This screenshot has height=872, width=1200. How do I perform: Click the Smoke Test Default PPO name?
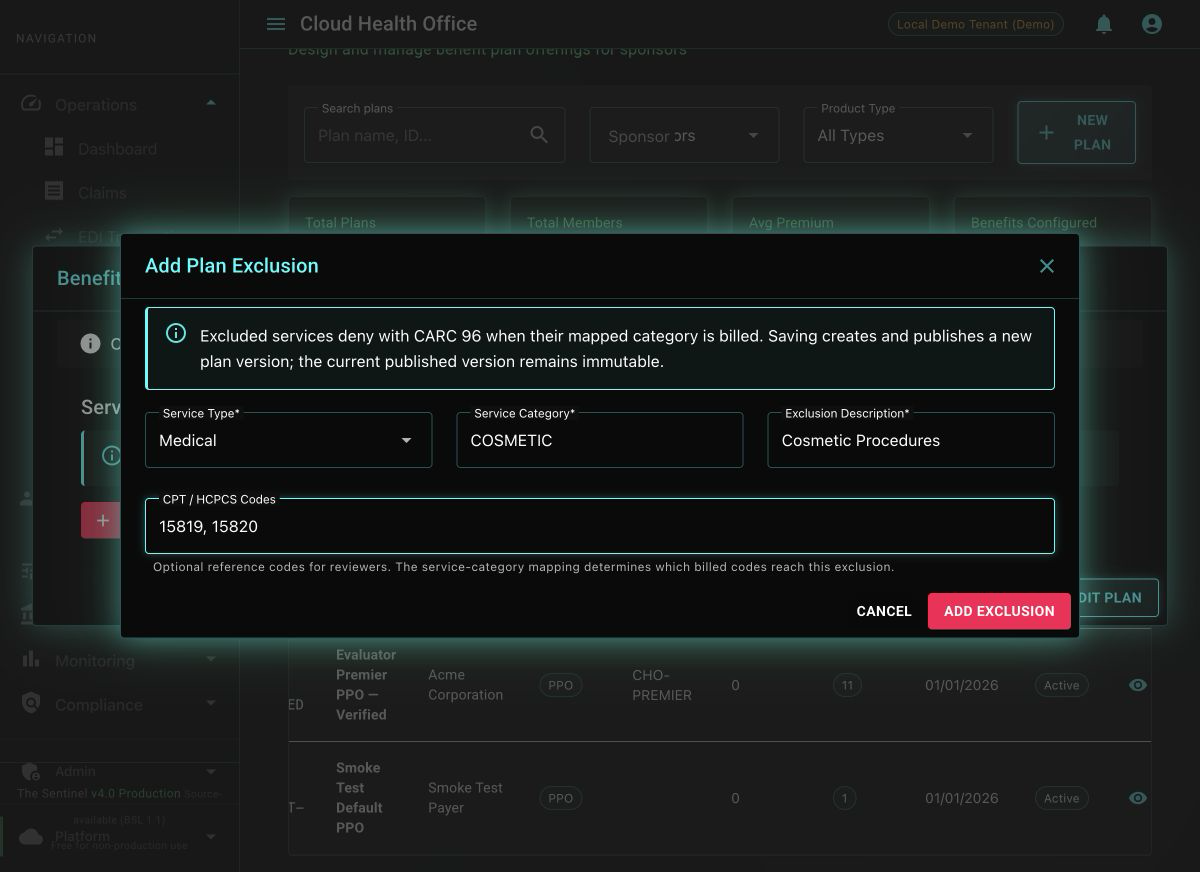pos(360,798)
